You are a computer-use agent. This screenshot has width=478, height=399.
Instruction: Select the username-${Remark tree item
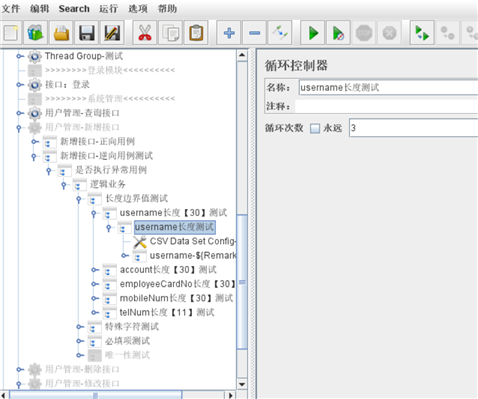[x=193, y=256]
